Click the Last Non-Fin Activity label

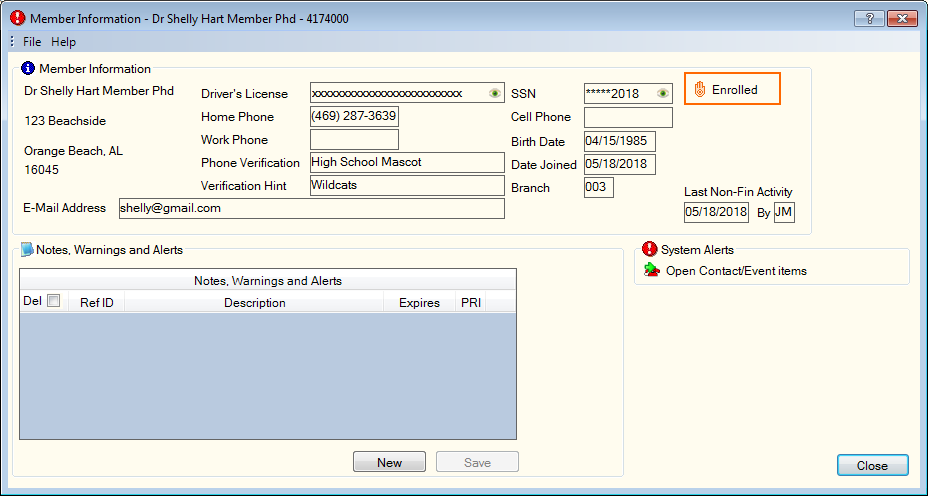pyautogui.click(x=738, y=192)
